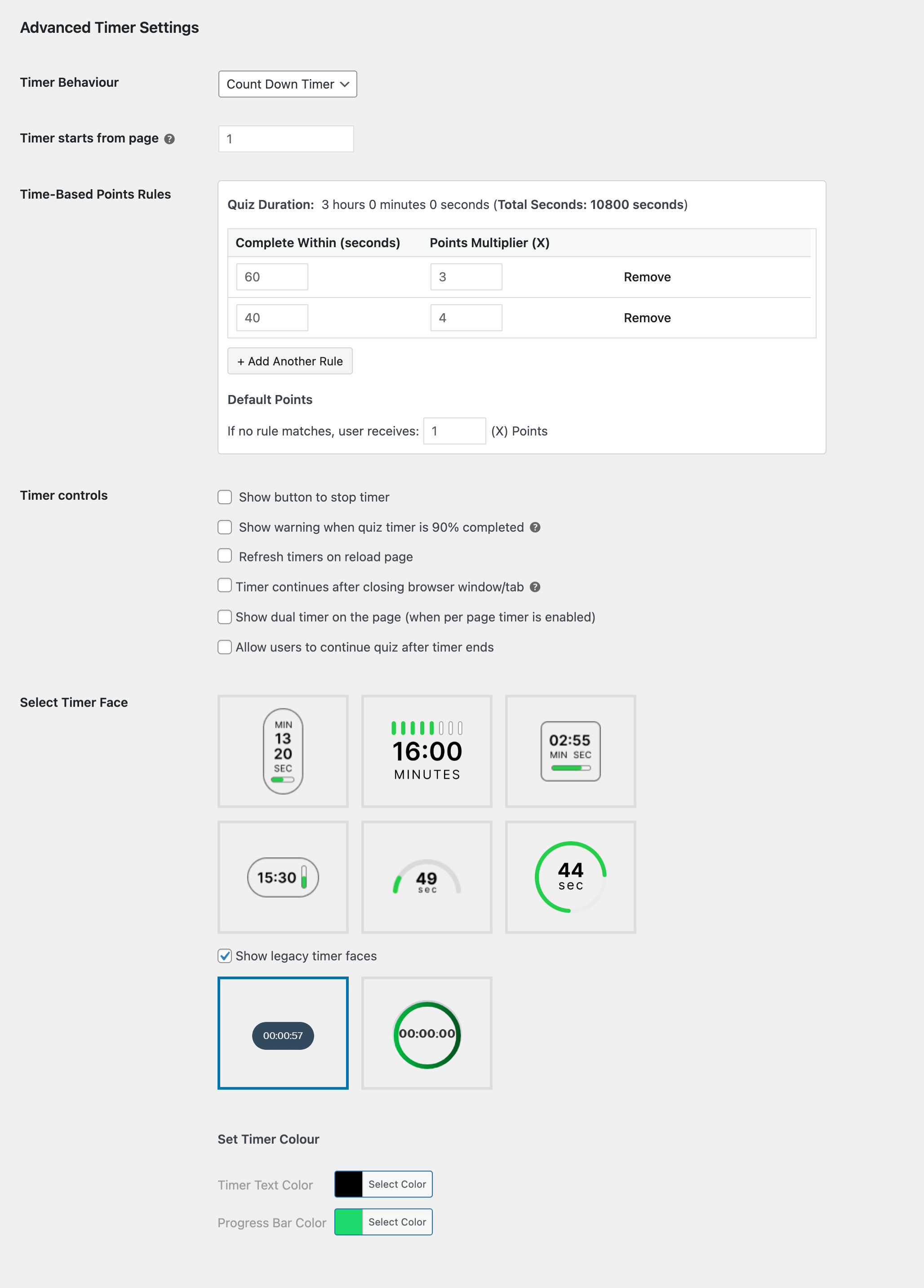This screenshot has width=924, height=1288.
Task: Open the Timer Behaviour dropdown
Action: [x=287, y=84]
